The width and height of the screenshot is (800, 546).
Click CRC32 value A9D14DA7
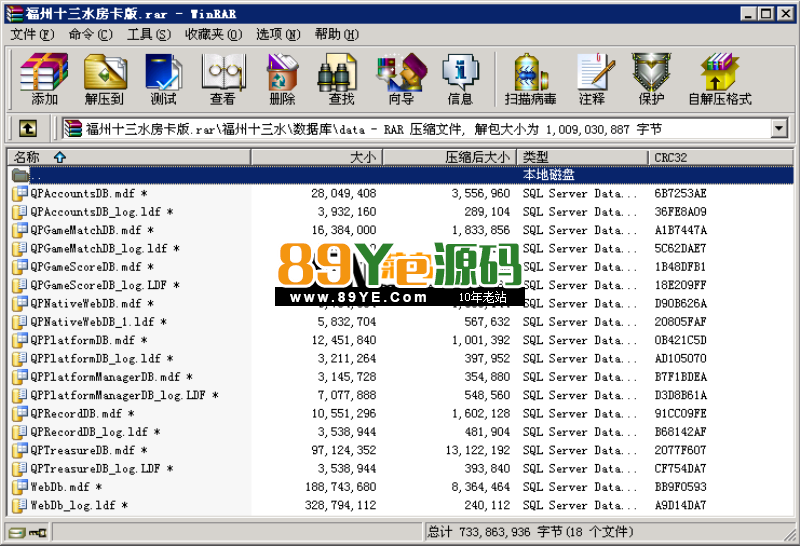point(680,505)
